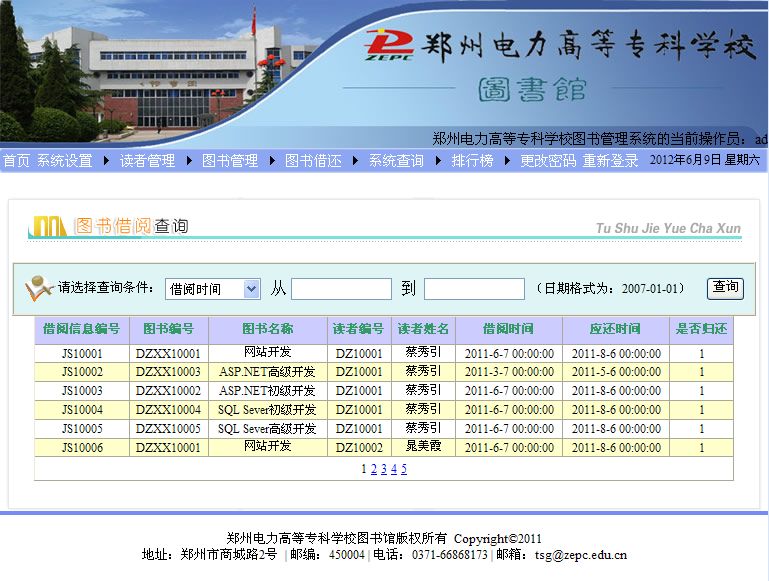Go to results page 4
This screenshot has width=769, height=581.
pyautogui.click(x=394, y=469)
